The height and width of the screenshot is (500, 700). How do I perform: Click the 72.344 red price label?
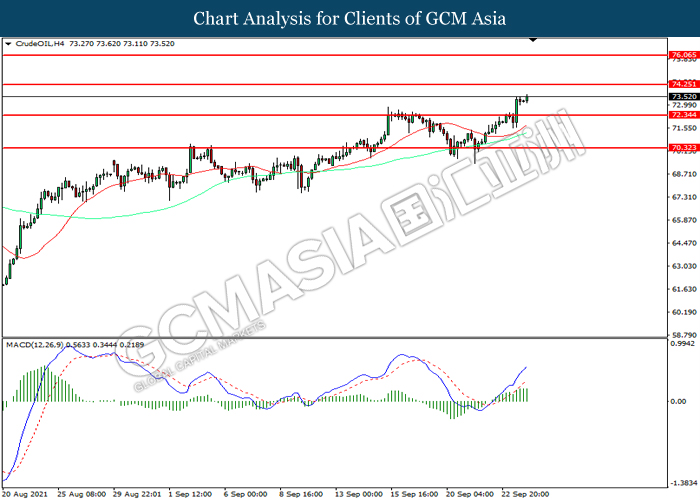click(683, 115)
